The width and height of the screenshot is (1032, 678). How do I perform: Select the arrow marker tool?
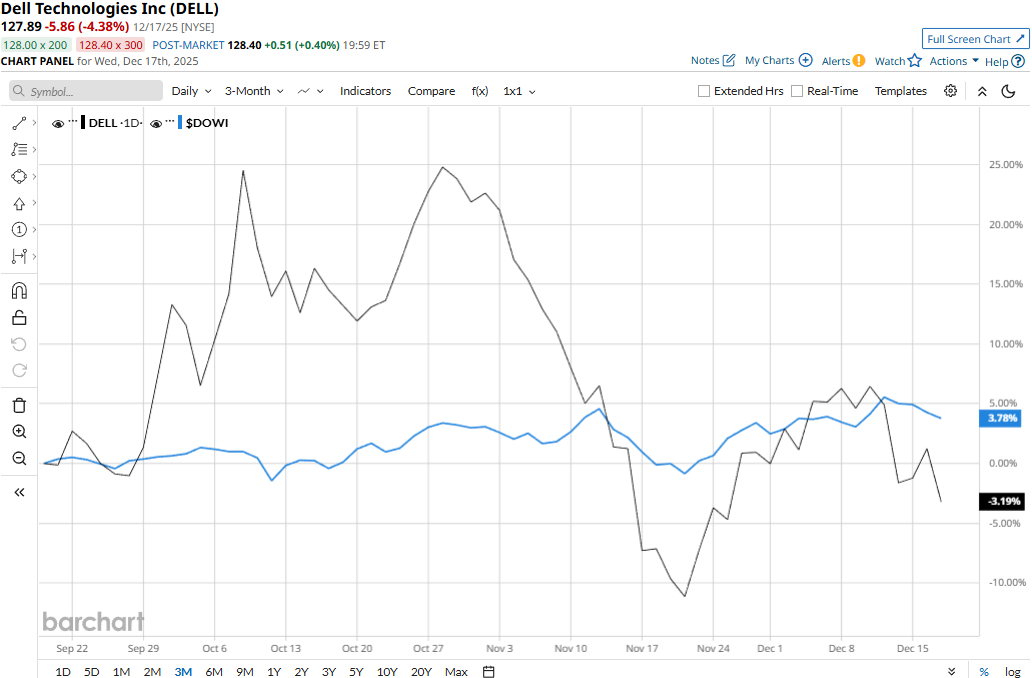click(x=19, y=203)
